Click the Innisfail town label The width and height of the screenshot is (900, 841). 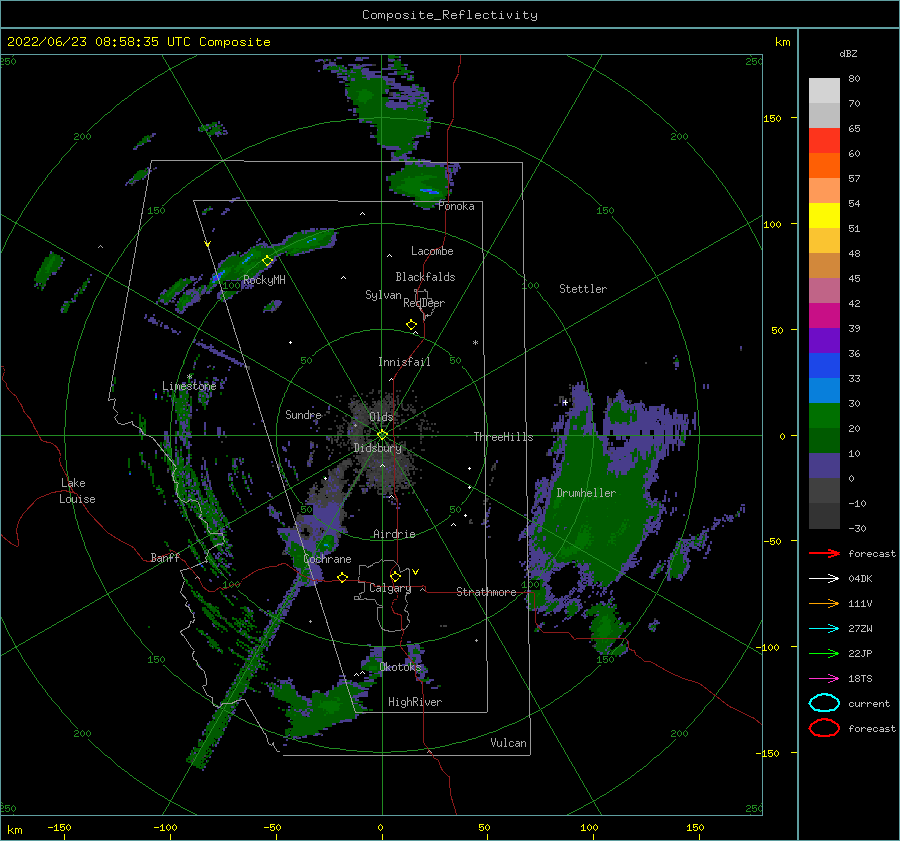click(x=404, y=362)
